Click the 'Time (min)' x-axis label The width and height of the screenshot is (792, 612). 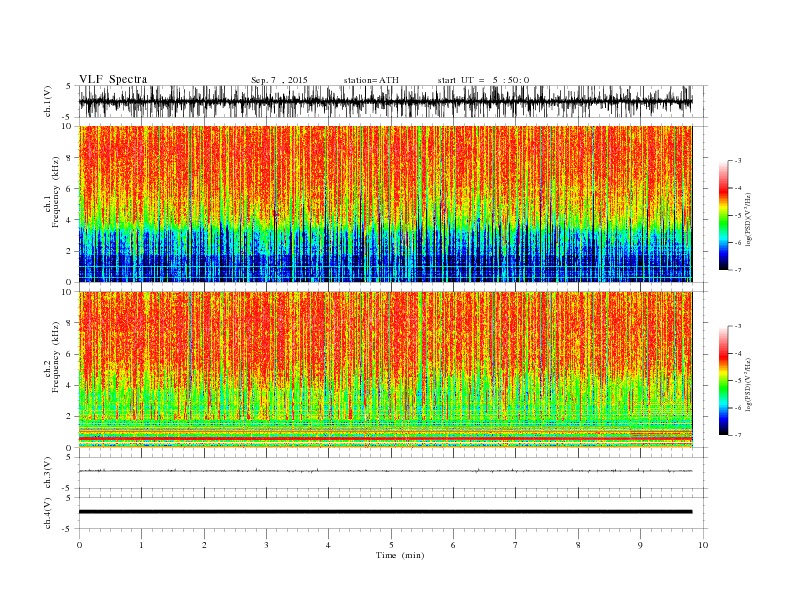[400, 555]
